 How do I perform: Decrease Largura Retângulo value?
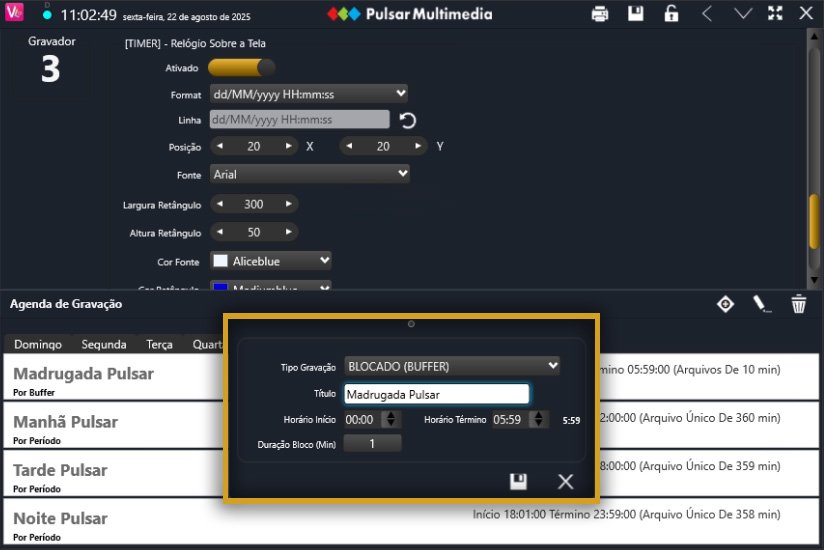pos(220,204)
